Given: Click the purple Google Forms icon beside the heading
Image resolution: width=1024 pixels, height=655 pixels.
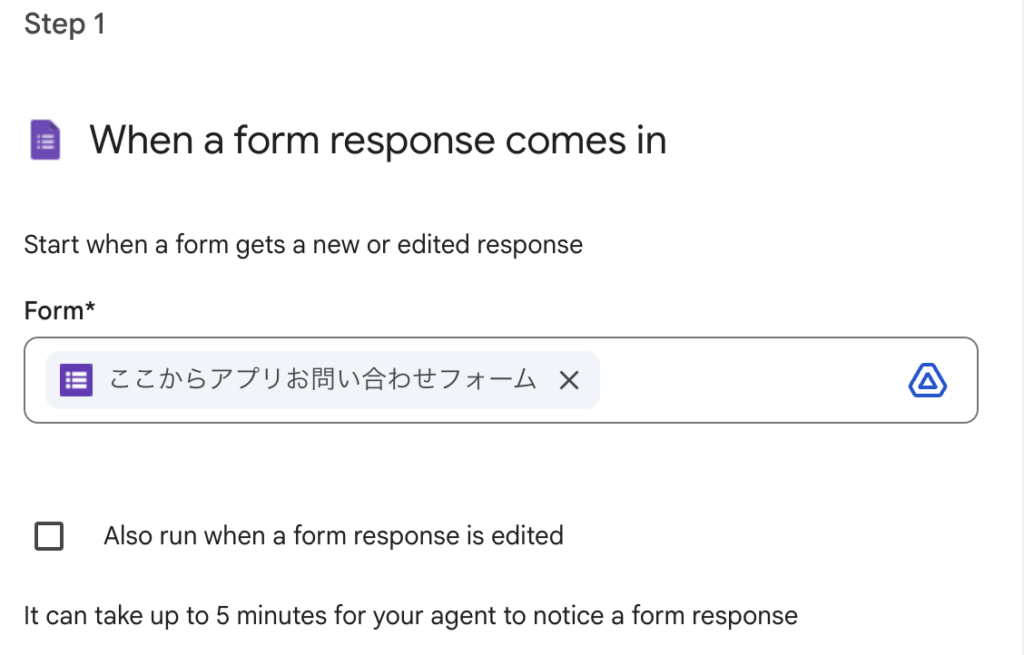Looking at the screenshot, I should coord(45,140).
